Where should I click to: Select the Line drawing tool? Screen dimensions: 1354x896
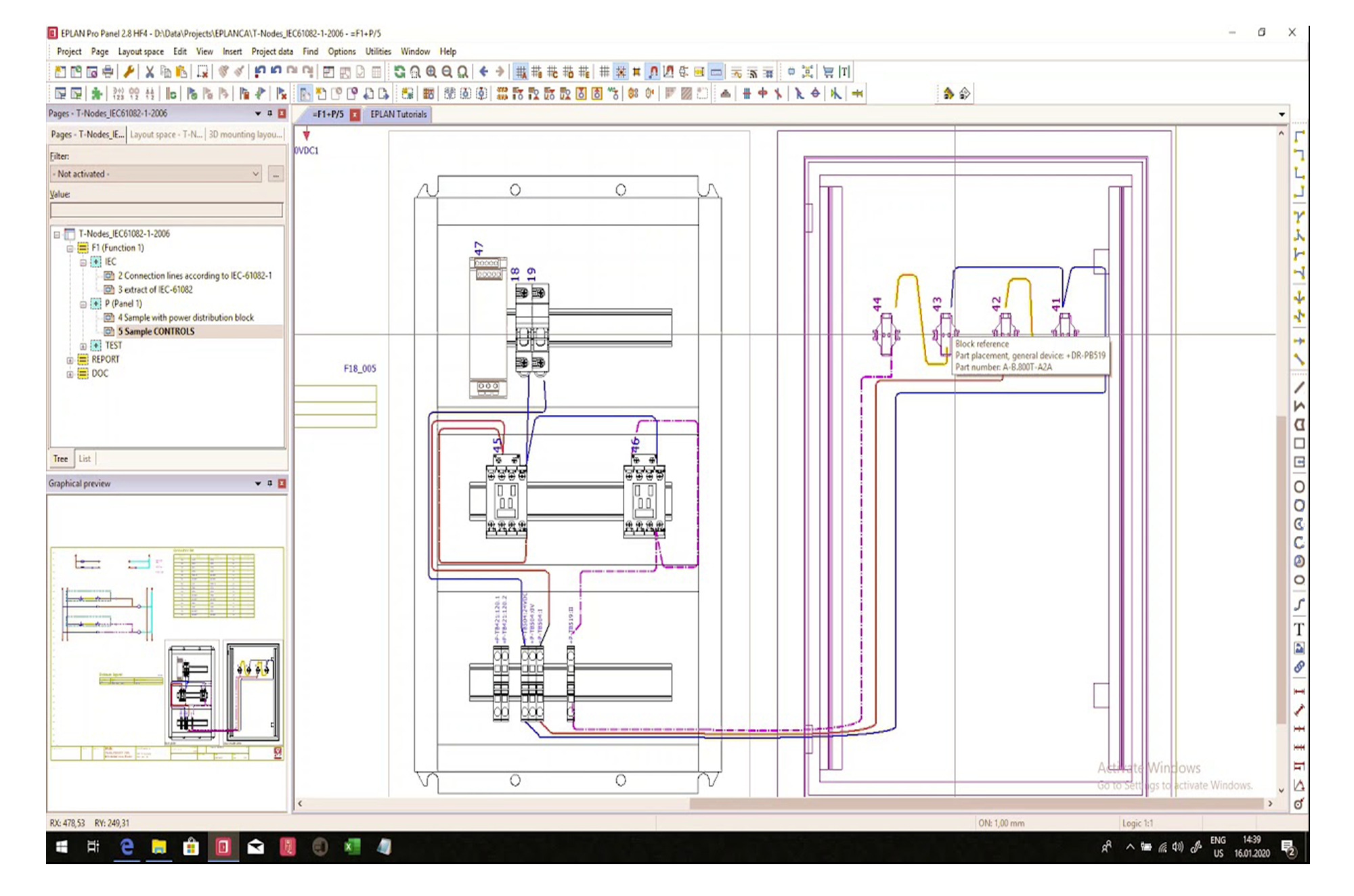tap(1299, 387)
